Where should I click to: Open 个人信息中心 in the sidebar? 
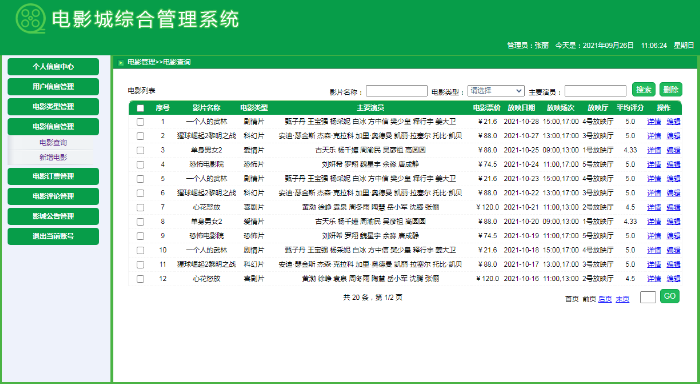53,67
